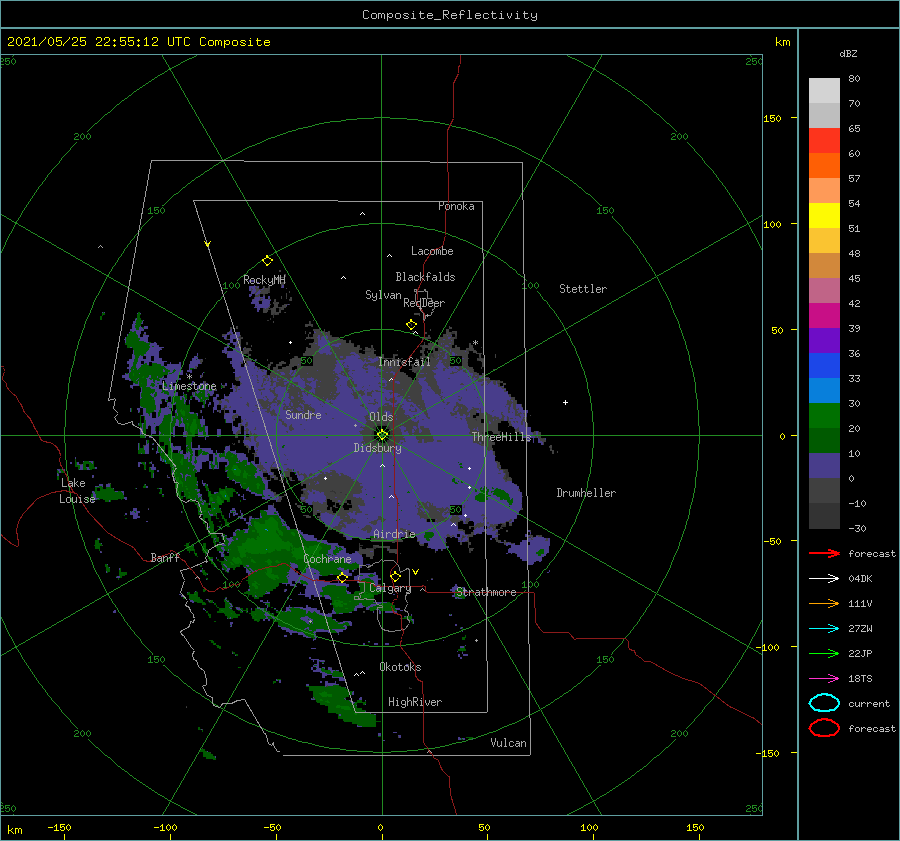
Task: Click the yellow diamond marker above Calgary
Action: (x=395, y=576)
